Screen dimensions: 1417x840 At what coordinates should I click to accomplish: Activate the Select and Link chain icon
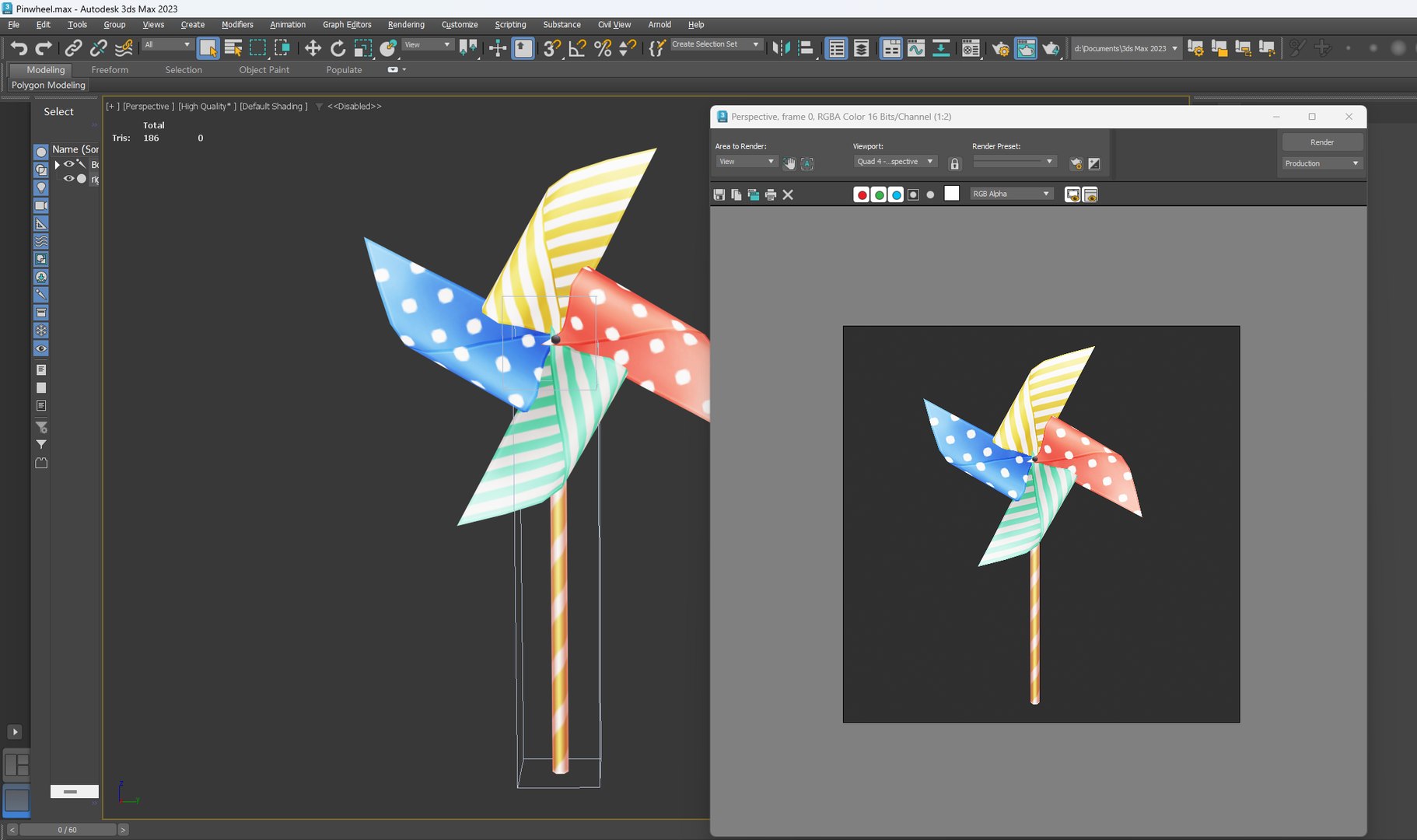(x=73, y=48)
